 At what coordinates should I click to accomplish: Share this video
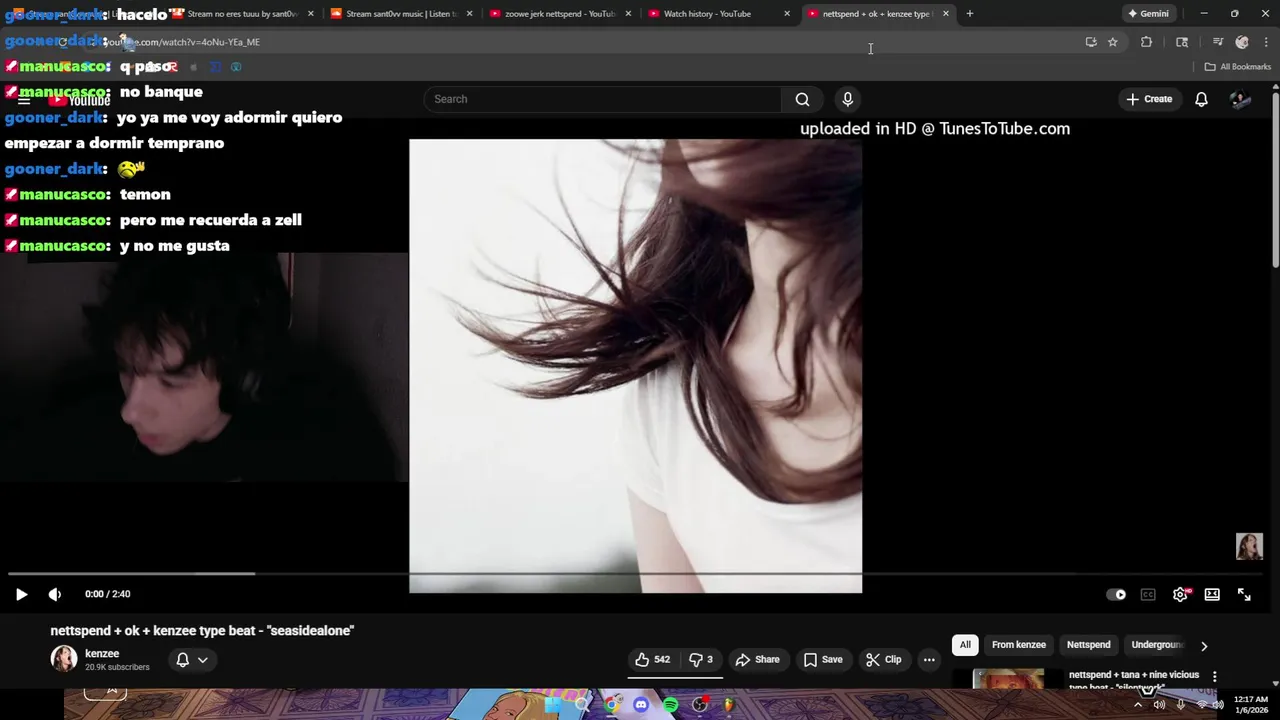coord(757,659)
